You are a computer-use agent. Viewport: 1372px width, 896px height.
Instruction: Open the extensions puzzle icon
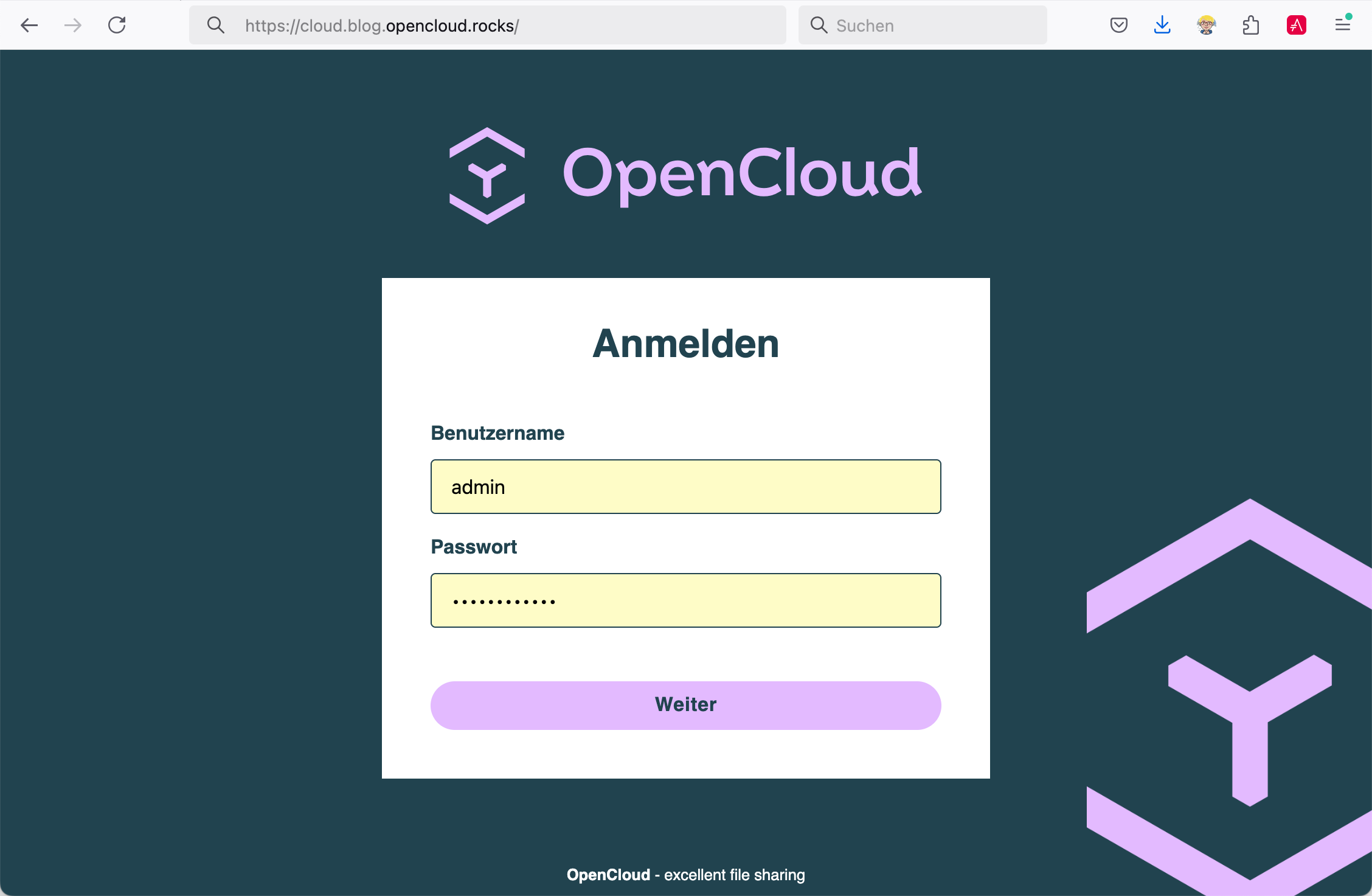point(1251,25)
